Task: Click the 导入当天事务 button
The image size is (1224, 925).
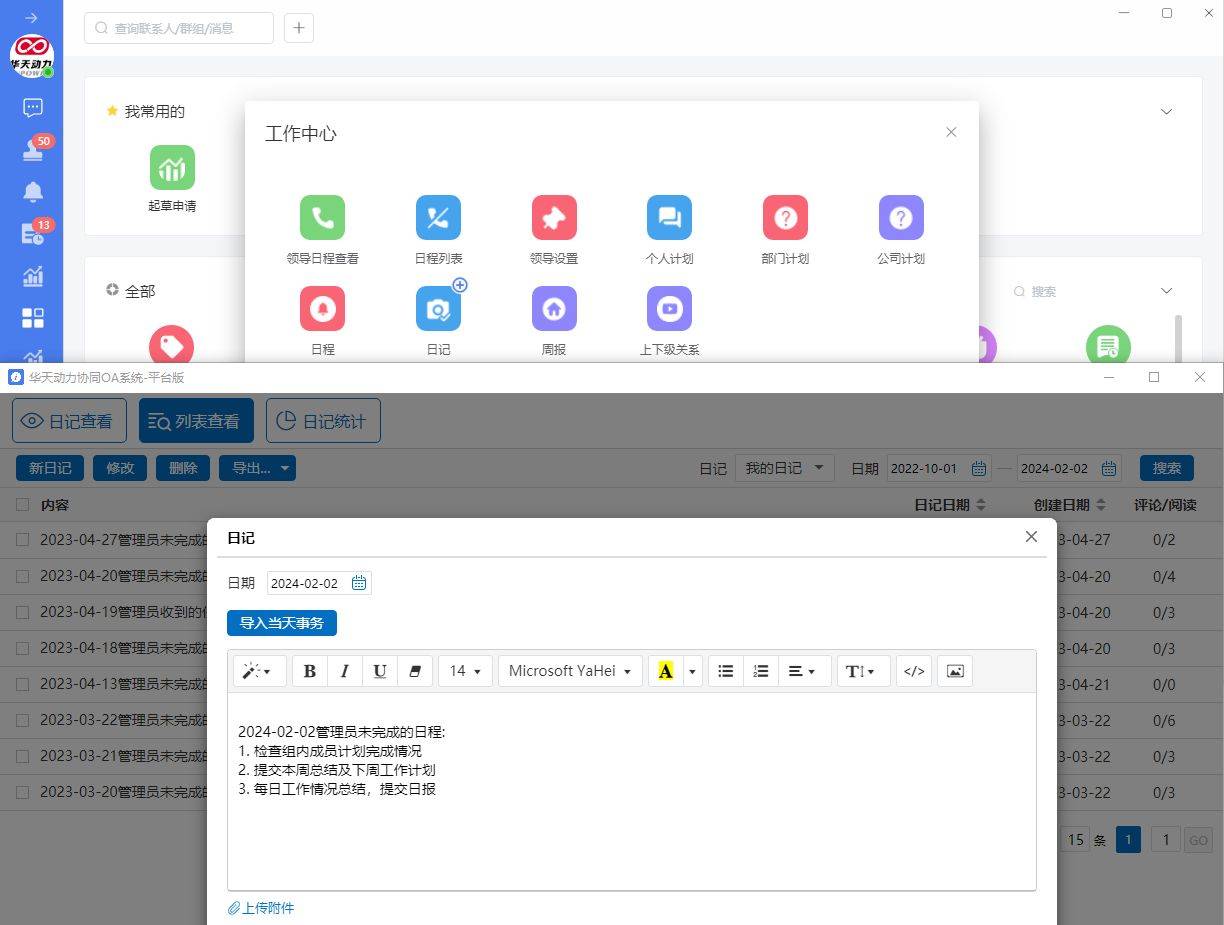Action: click(282, 623)
